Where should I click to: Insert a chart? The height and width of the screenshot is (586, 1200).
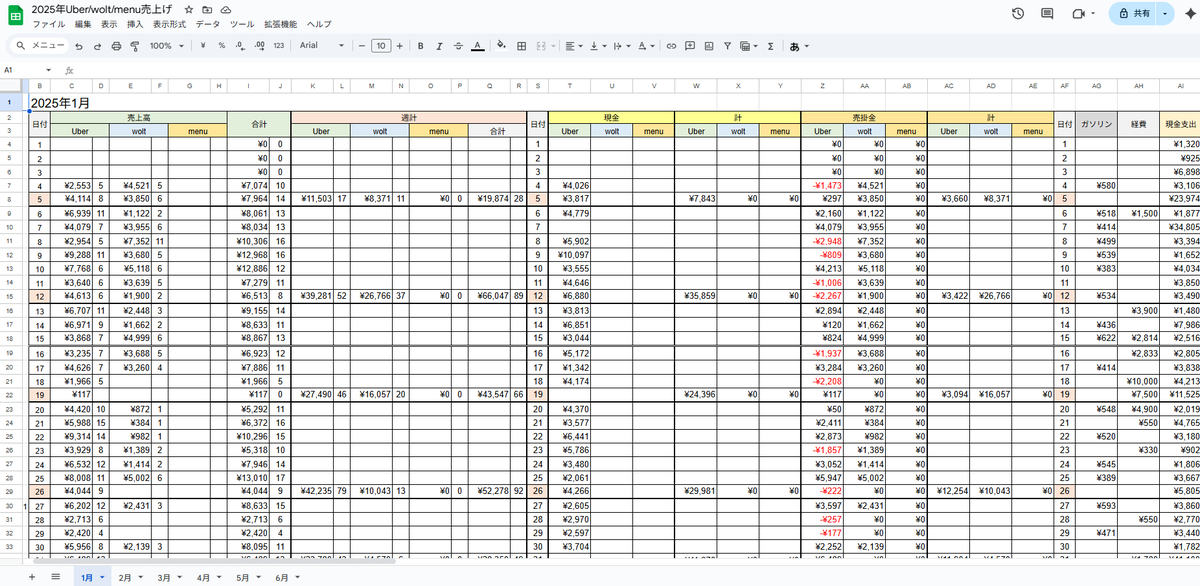(x=709, y=46)
